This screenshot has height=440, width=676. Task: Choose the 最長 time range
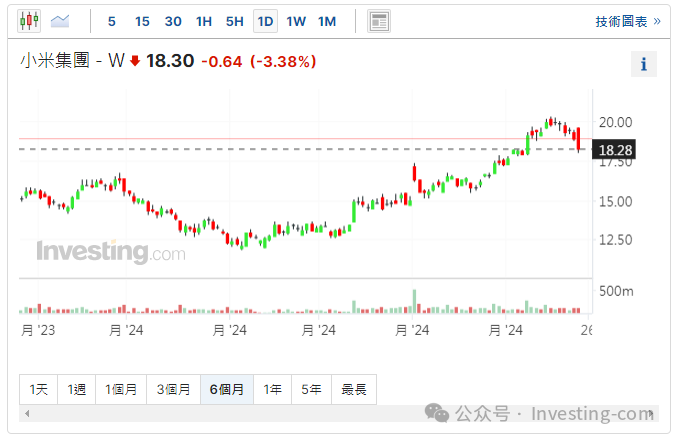[354, 390]
